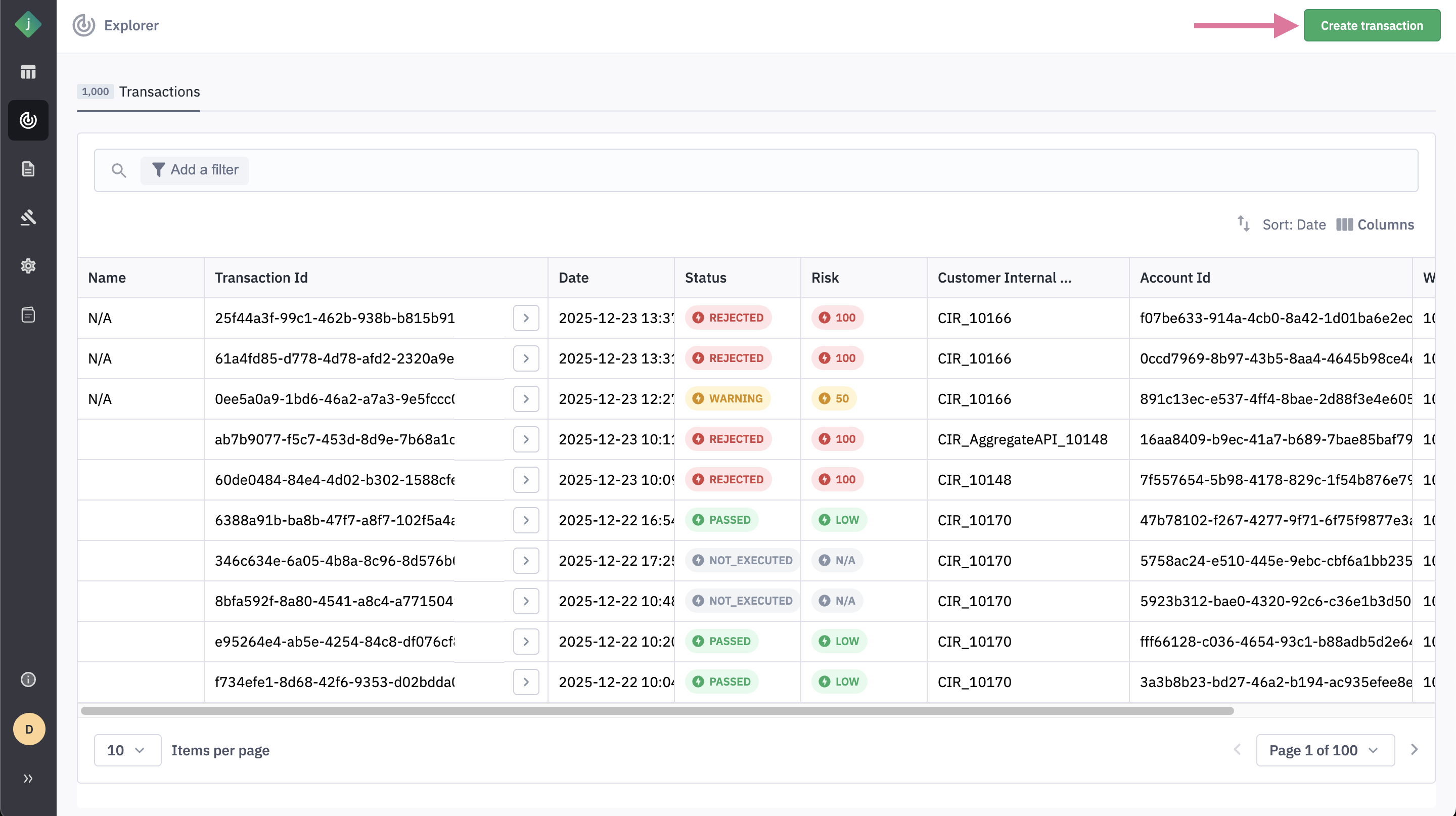Open the documents page in the sidebar

[x=28, y=168]
